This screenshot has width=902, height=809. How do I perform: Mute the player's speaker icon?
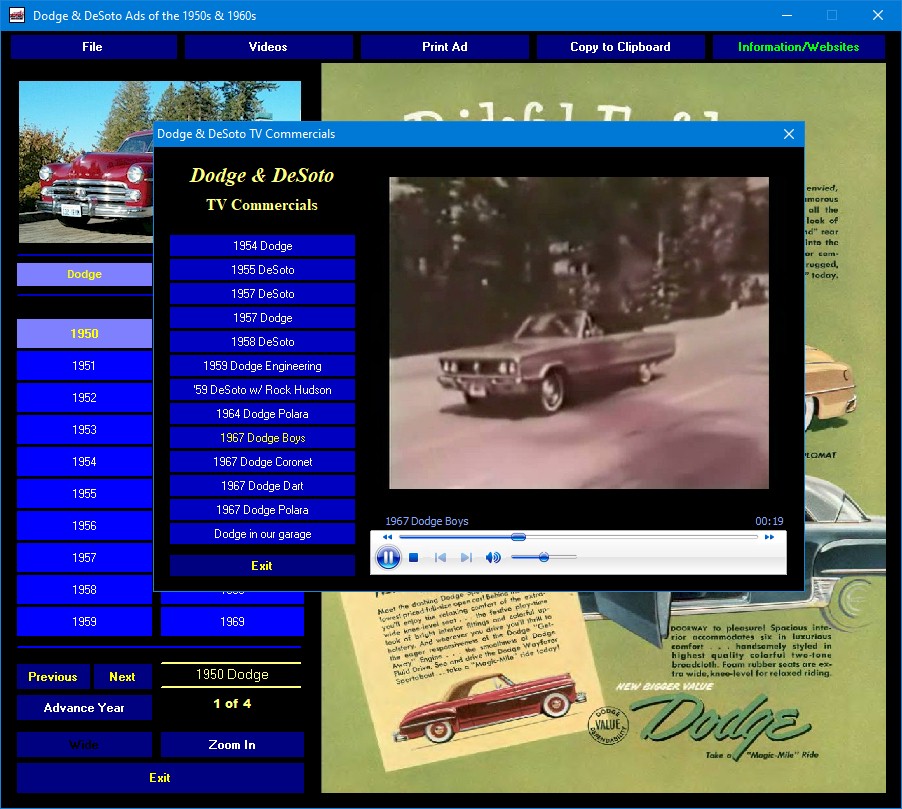[493, 558]
